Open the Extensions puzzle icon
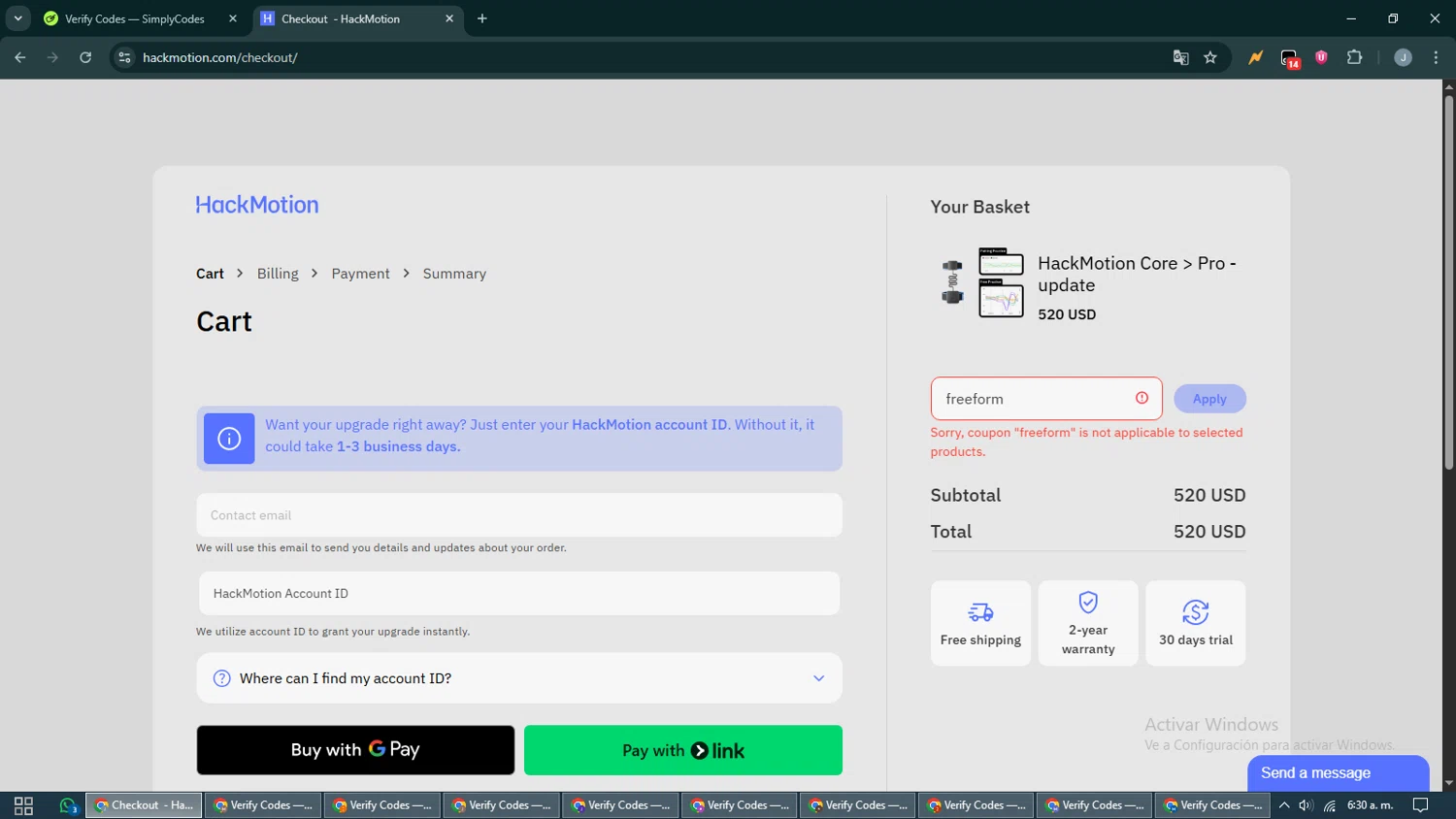Screen dimensions: 1456x819 coord(1355,57)
